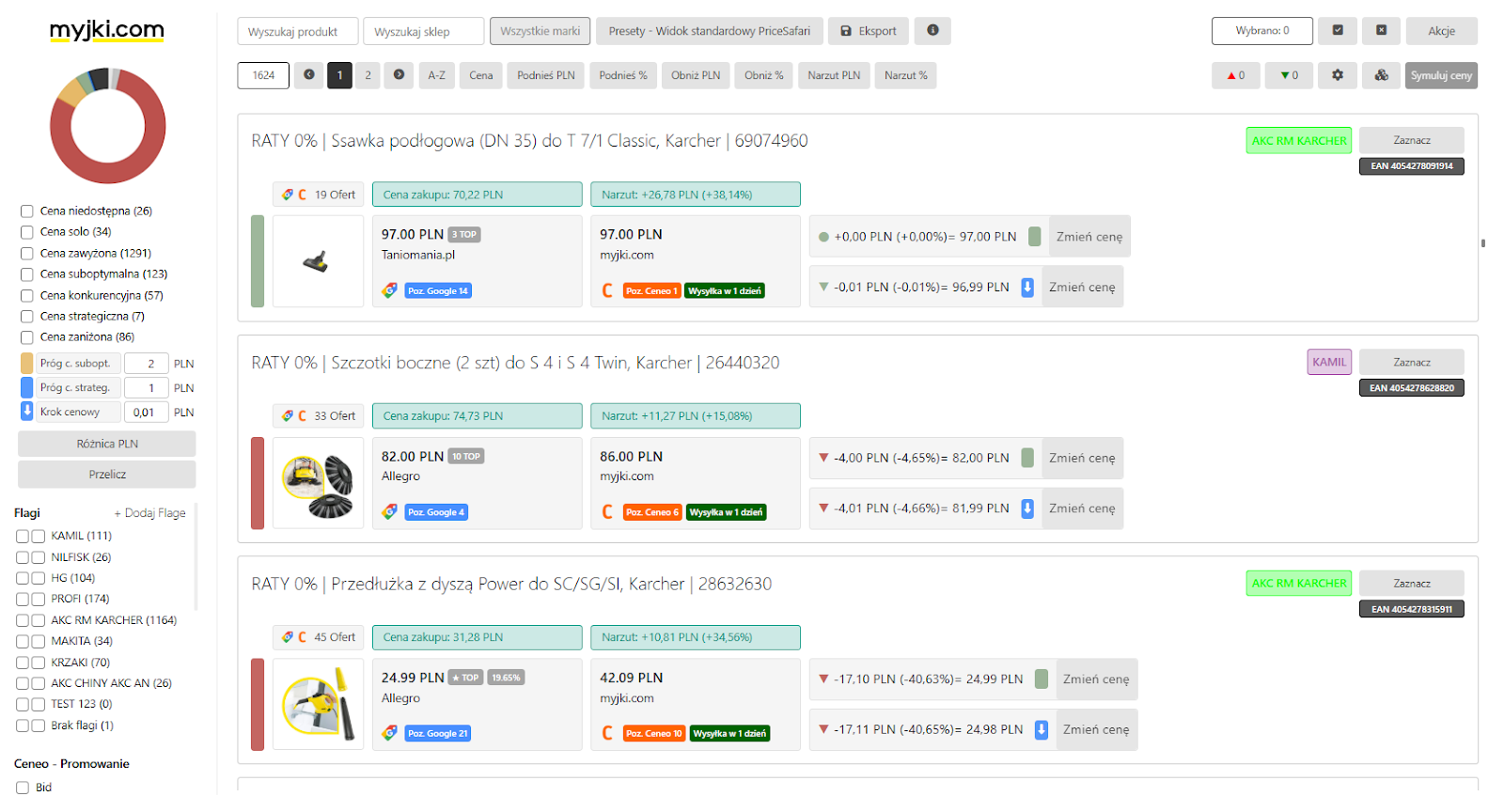This screenshot has height=812, width=1504.
Task: Click Google icon under Allegro 82.00 PLN
Action: click(x=389, y=512)
